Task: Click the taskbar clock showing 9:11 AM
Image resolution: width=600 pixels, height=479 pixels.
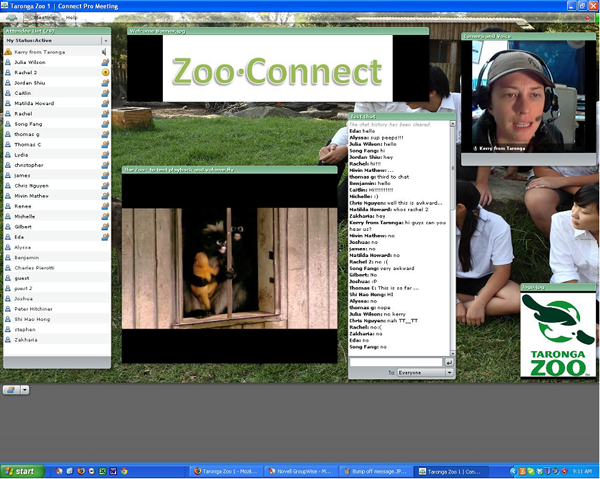Action: tap(582, 472)
